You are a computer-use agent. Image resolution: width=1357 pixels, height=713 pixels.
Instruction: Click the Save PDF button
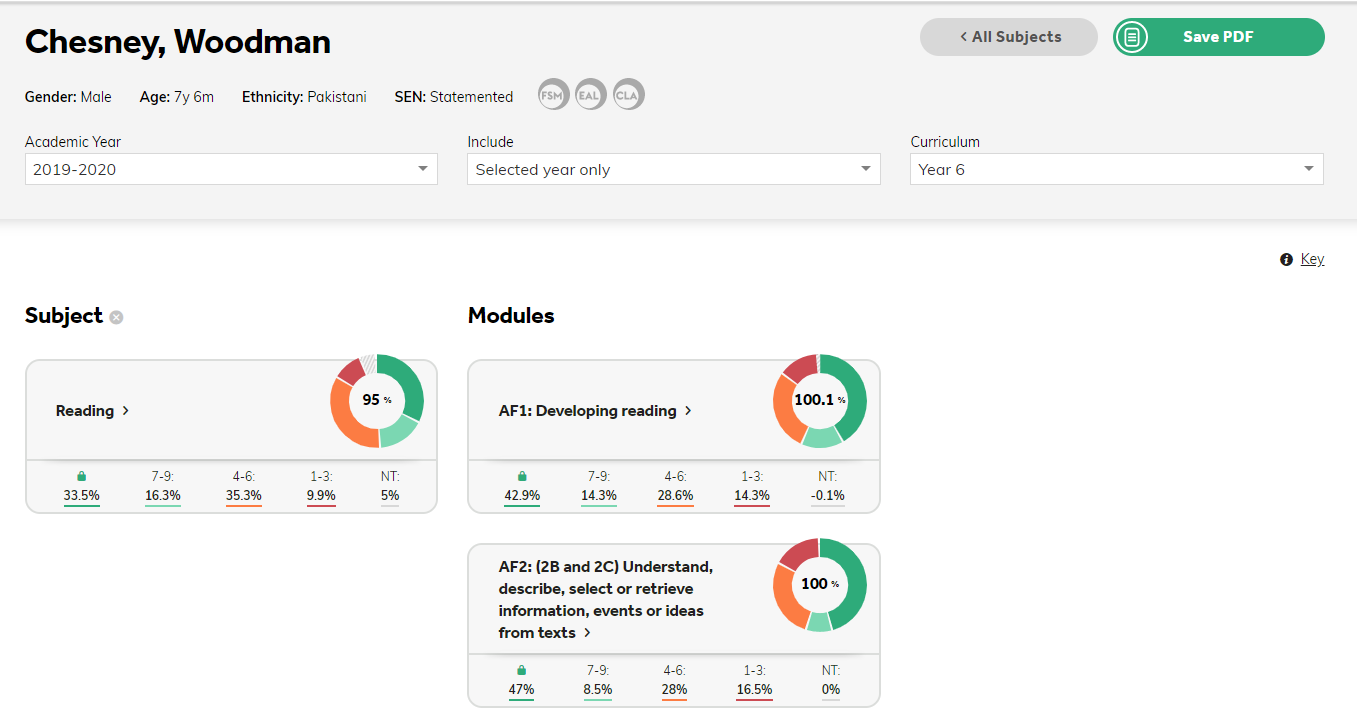tap(1219, 37)
